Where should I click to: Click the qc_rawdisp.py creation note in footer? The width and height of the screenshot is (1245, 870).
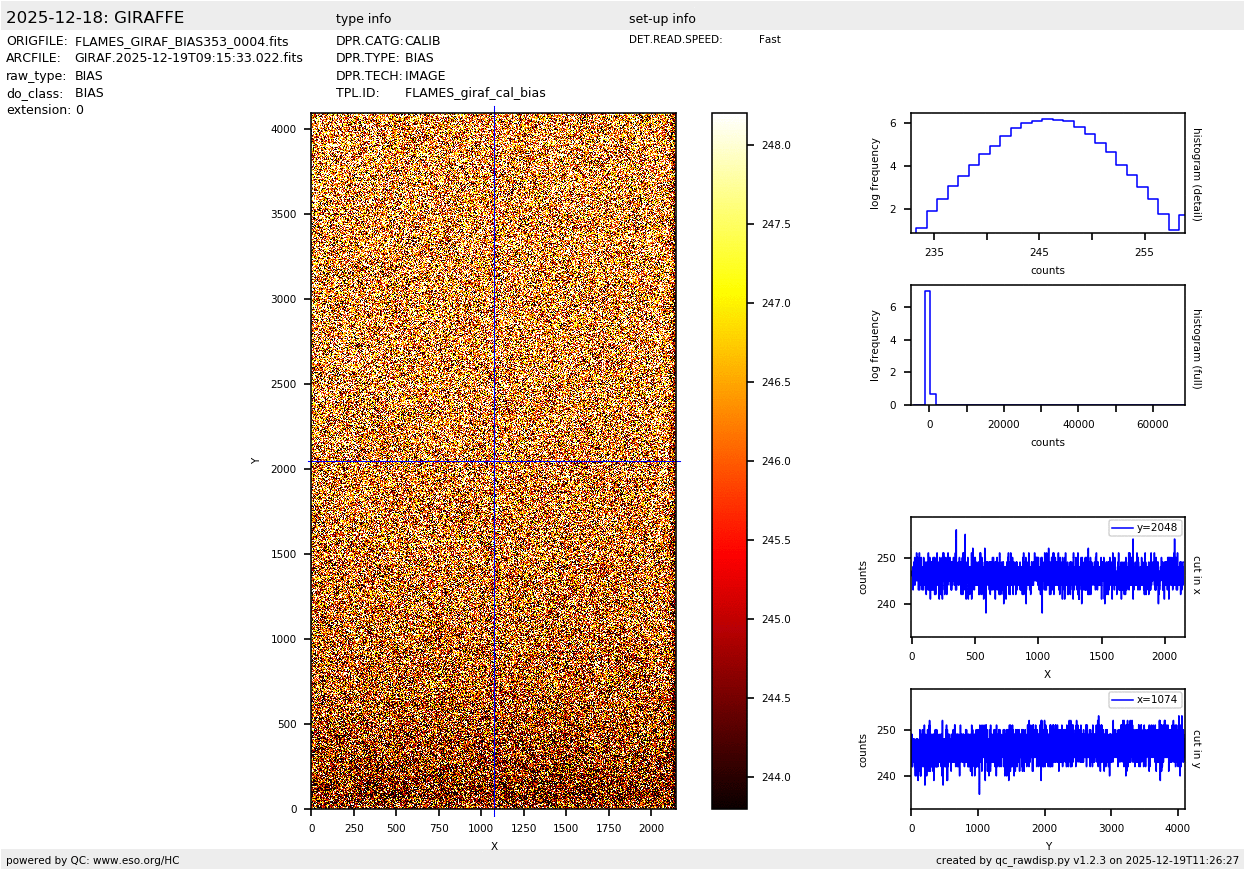click(1087, 860)
